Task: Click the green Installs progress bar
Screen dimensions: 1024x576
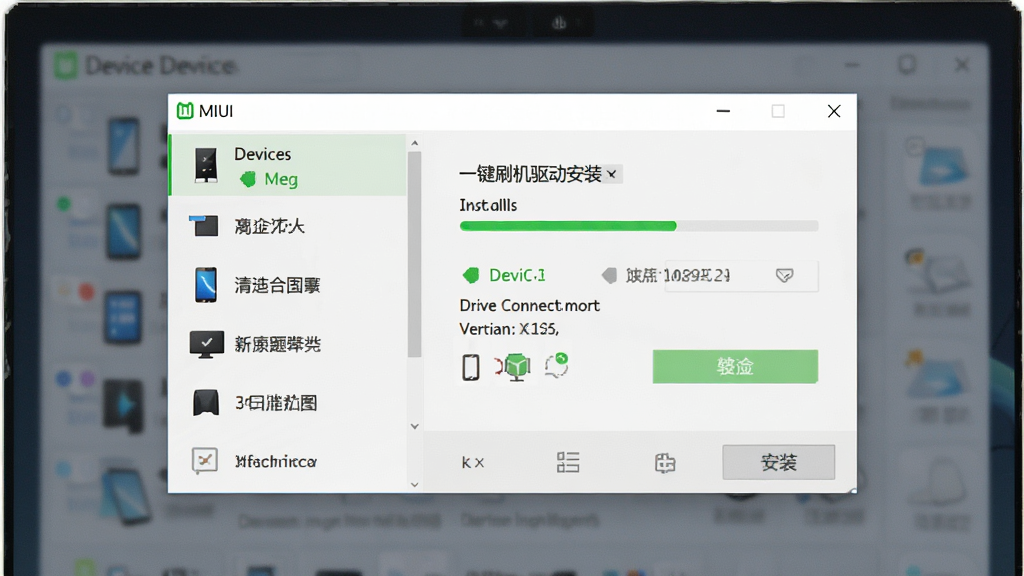Action: [x=639, y=226]
